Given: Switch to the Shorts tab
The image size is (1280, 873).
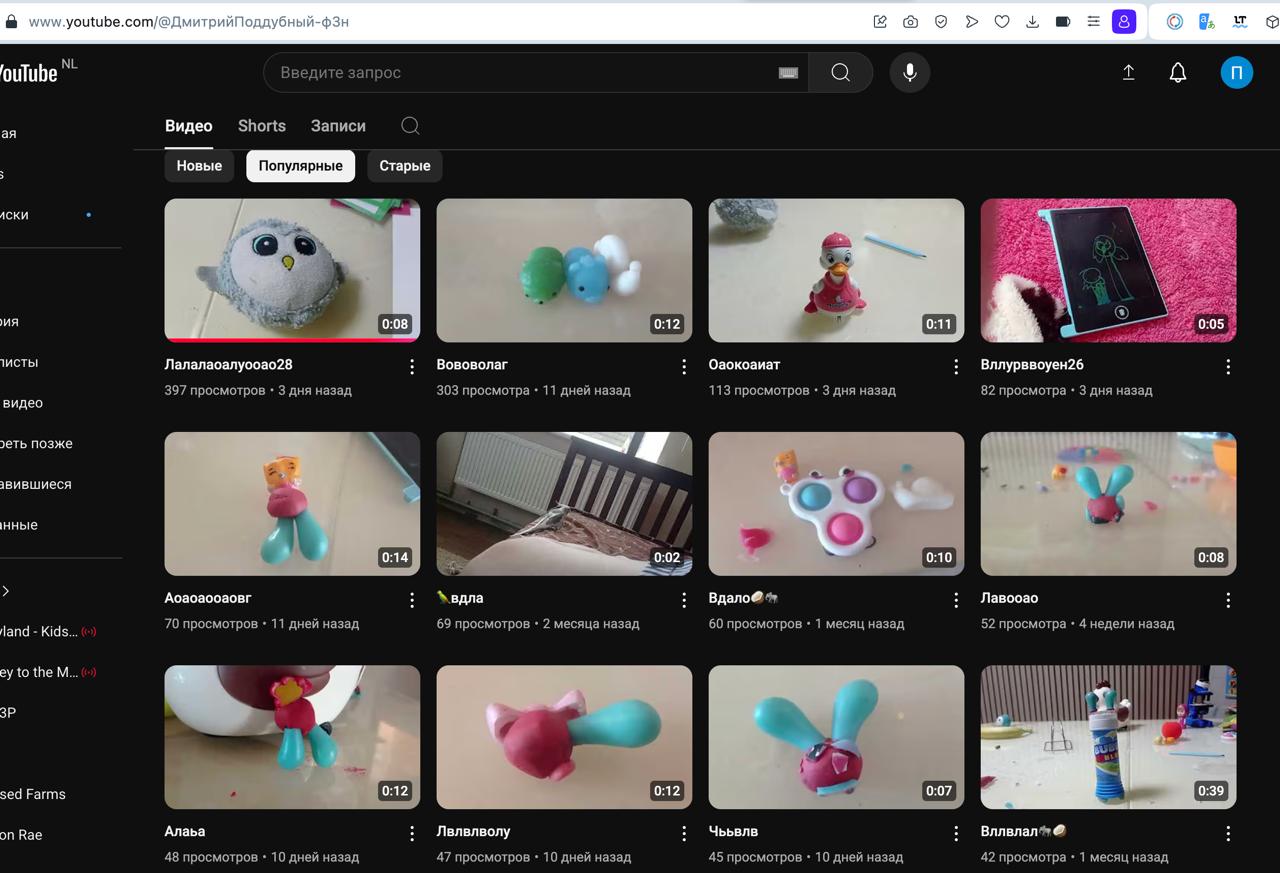Looking at the screenshot, I should pos(262,126).
